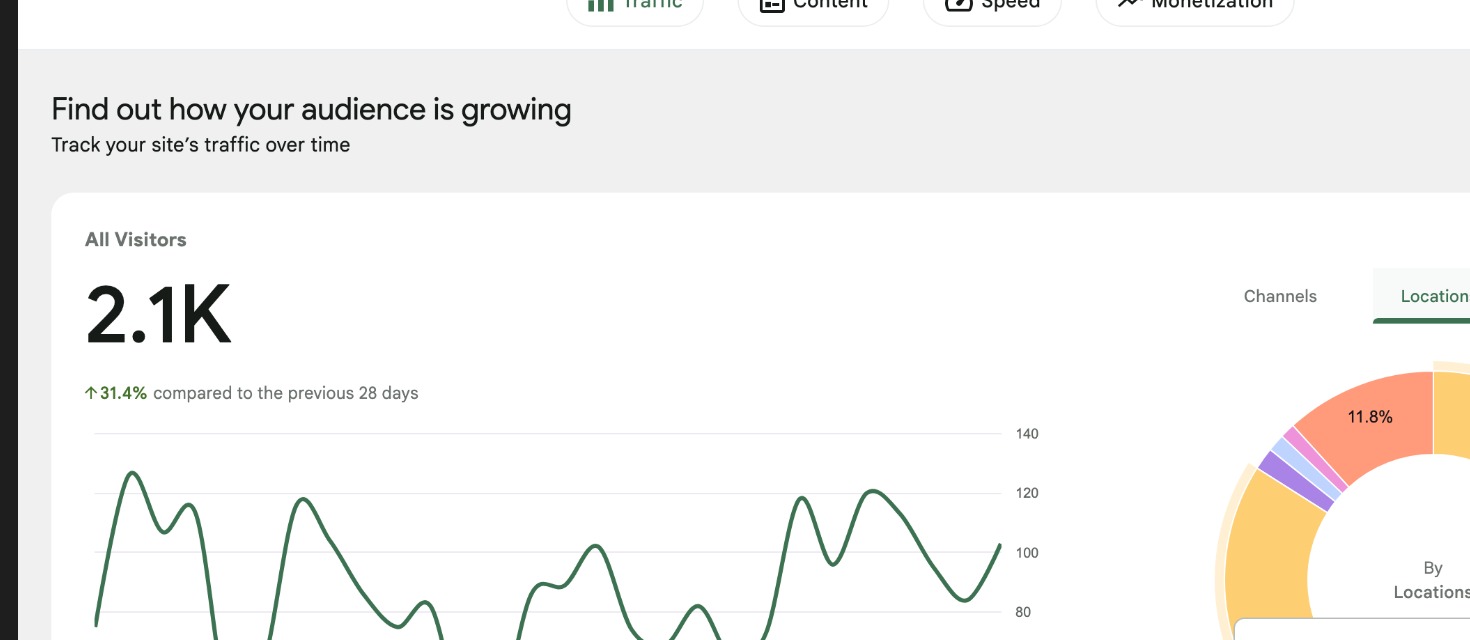The image size is (1470, 640).
Task: Click the 2.1K visitors total
Action: [158, 315]
